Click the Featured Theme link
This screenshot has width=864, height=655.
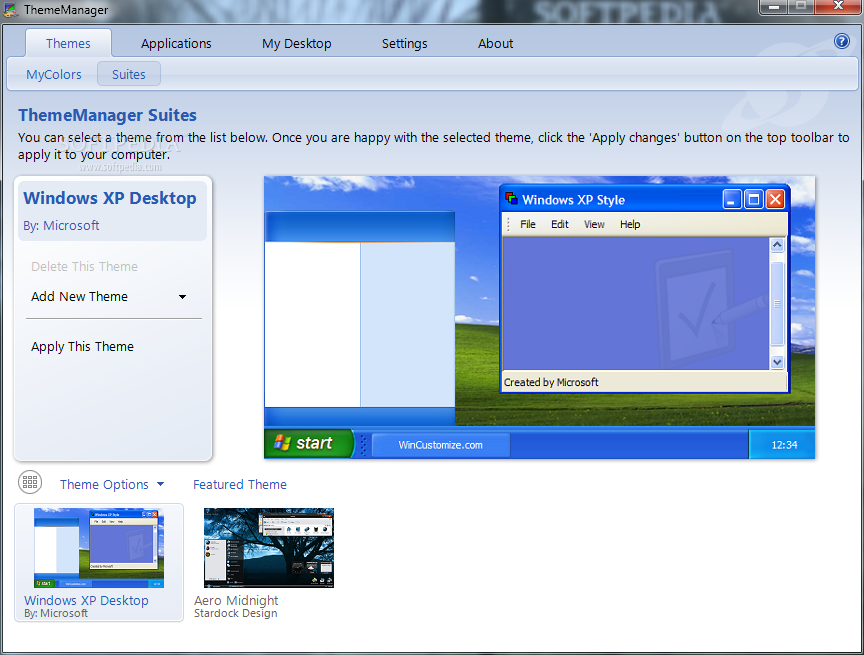[x=240, y=484]
